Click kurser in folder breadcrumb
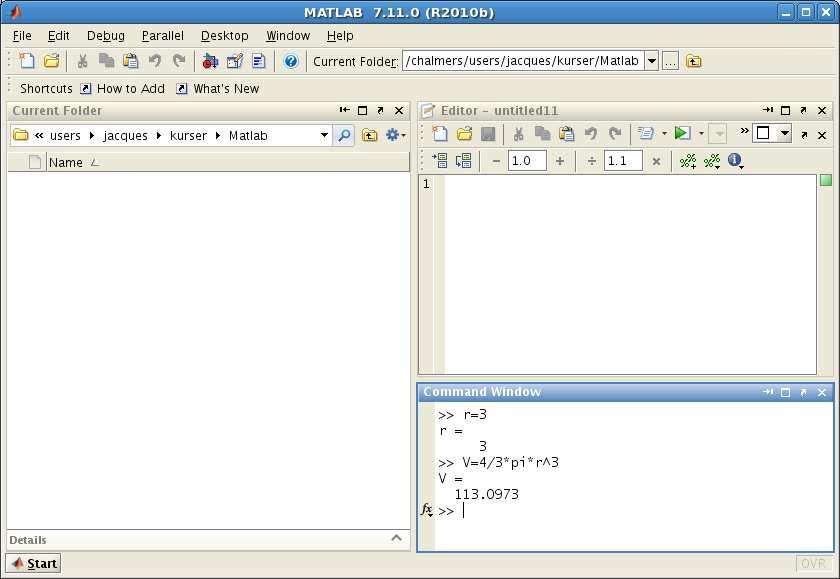840x579 pixels. point(188,136)
